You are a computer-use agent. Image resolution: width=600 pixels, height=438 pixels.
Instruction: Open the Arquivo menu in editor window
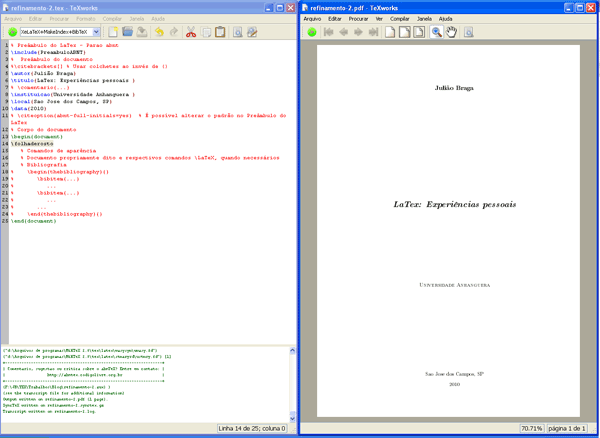12,18
